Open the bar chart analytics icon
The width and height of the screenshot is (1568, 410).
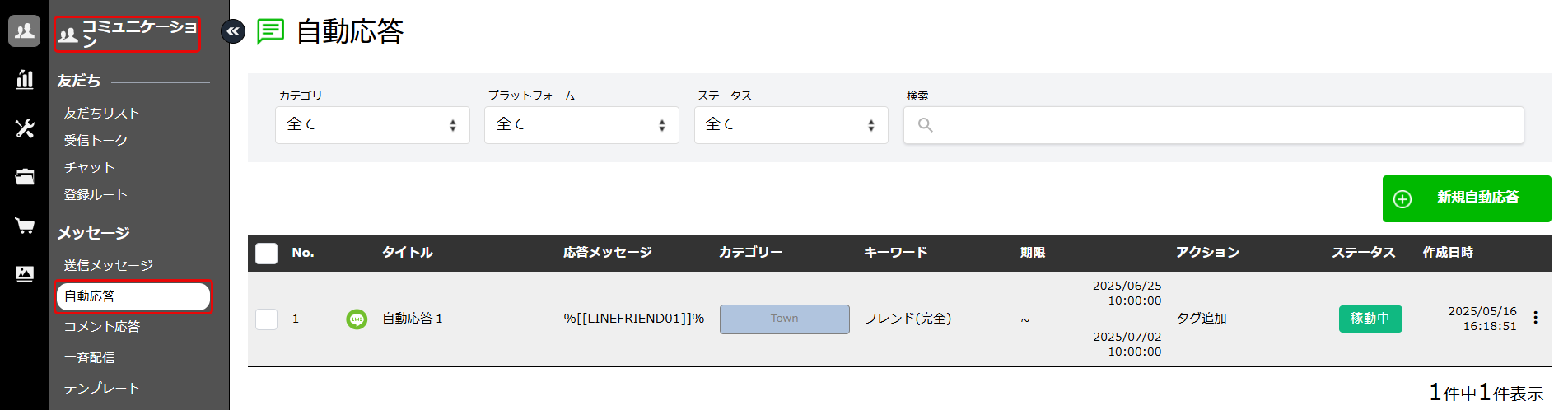point(25,79)
